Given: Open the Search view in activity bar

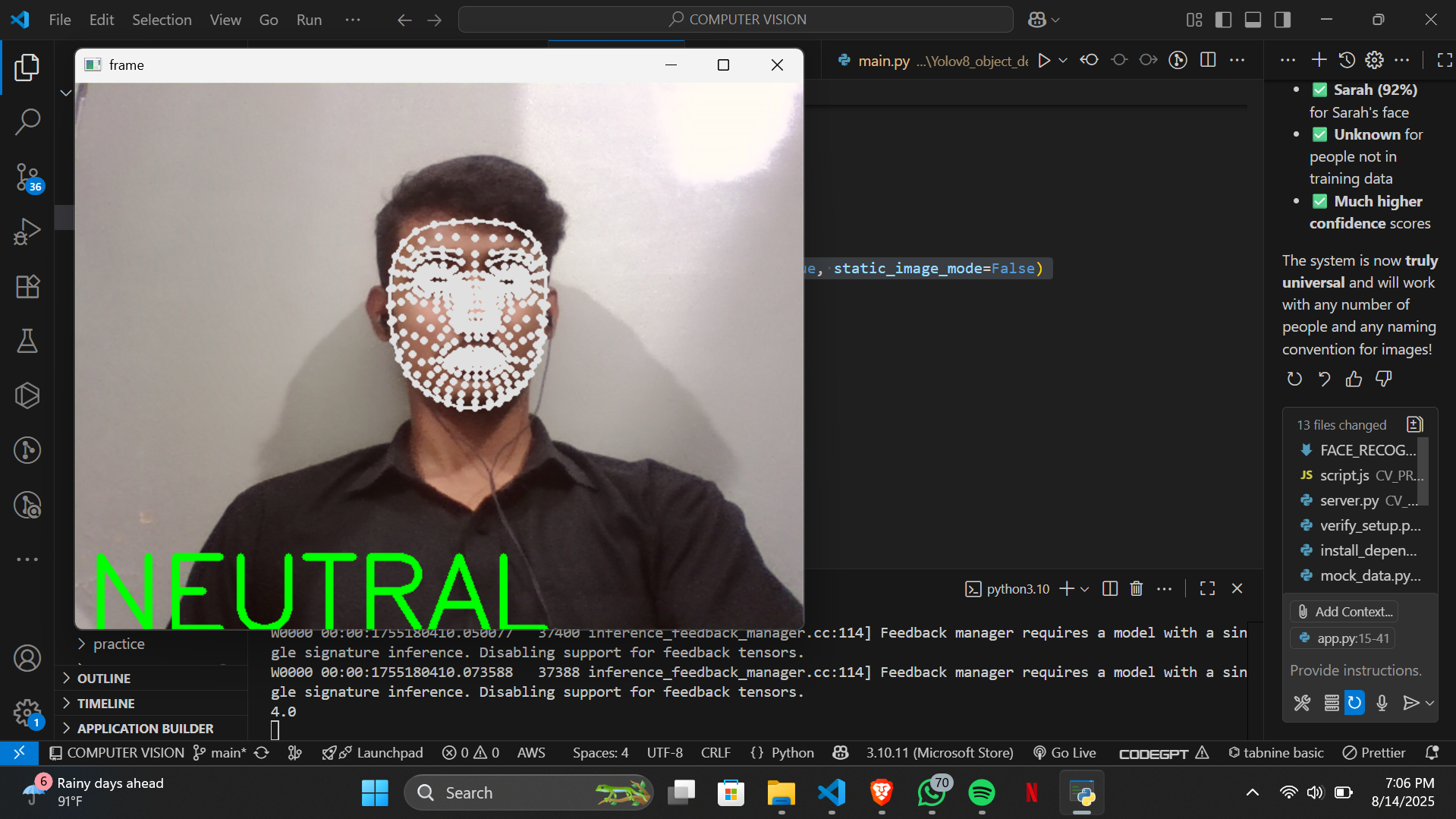Looking at the screenshot, I should pyautogui.click(x=27, y=121).
